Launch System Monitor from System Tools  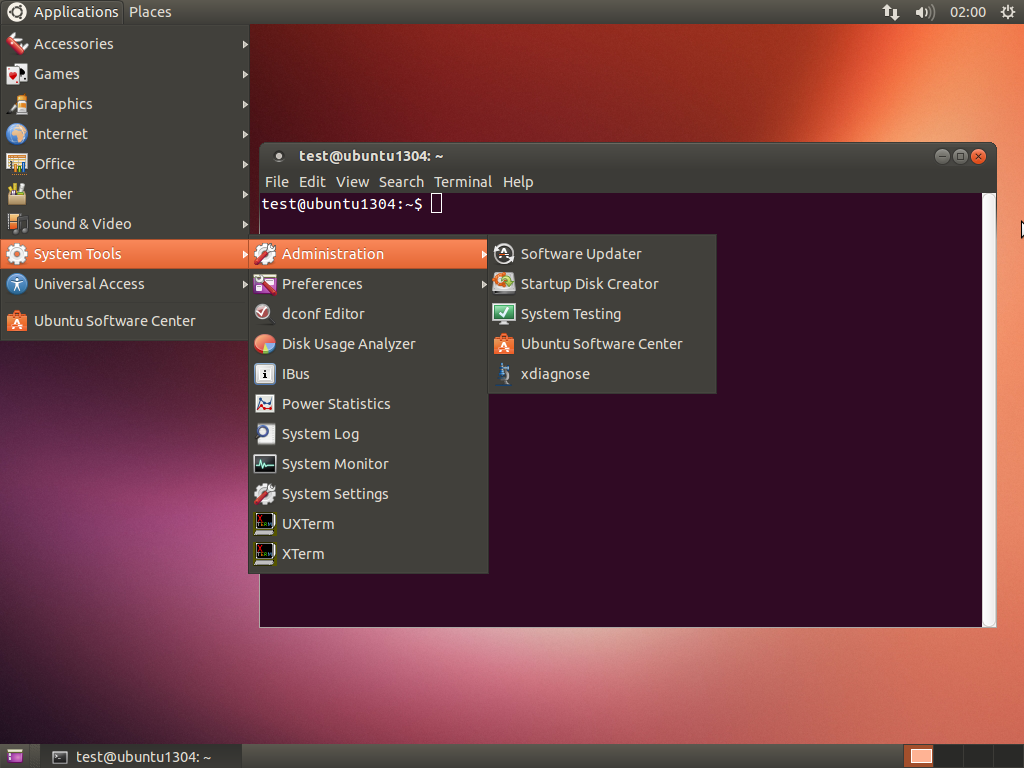(x=368, y=464)
